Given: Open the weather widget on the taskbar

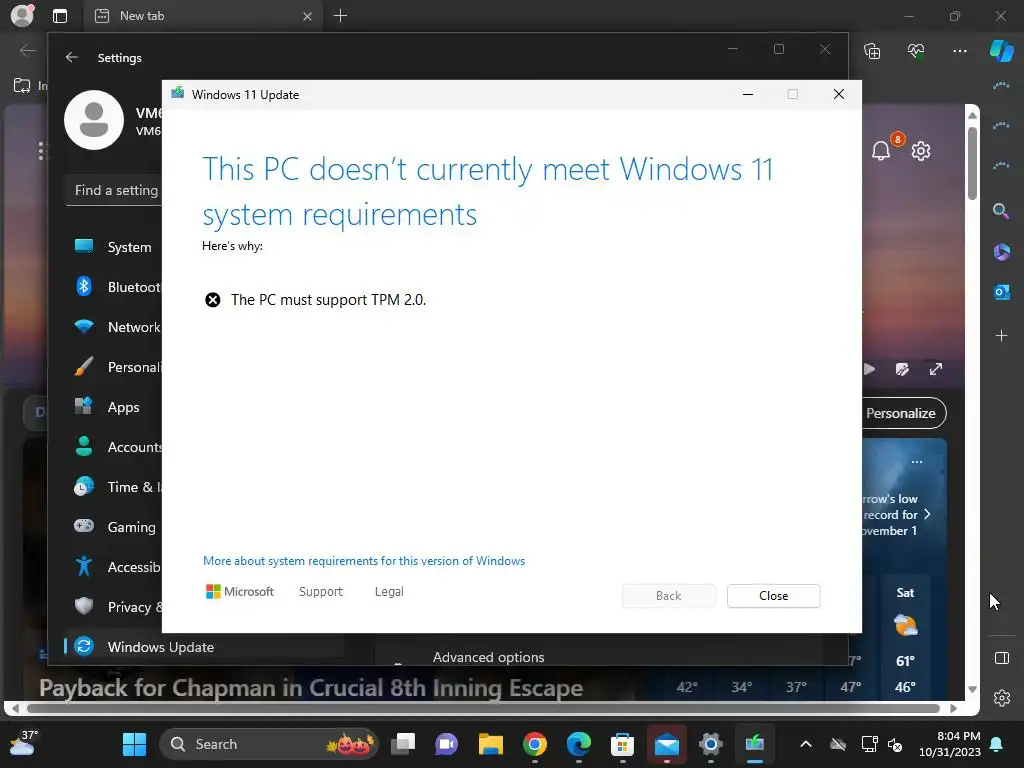Looking at the screenshot, I should point(23,743).
